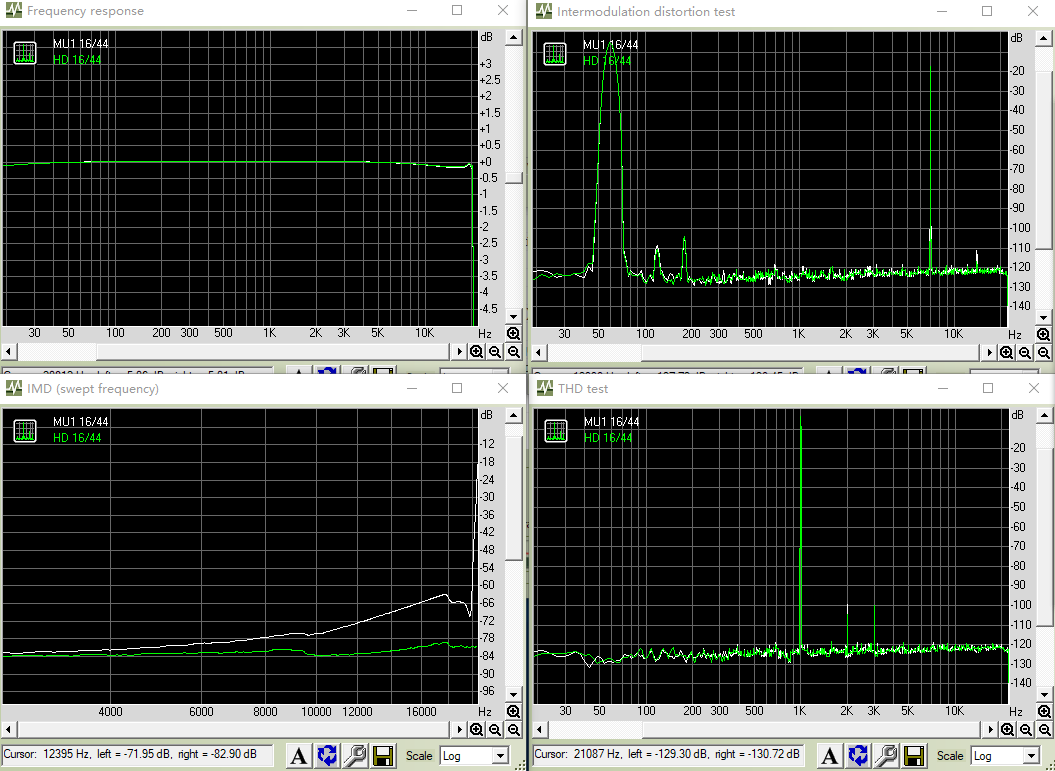Click the zoom icon beside Hz in Frequency response

pyautogui.click(x=513, y=333)
